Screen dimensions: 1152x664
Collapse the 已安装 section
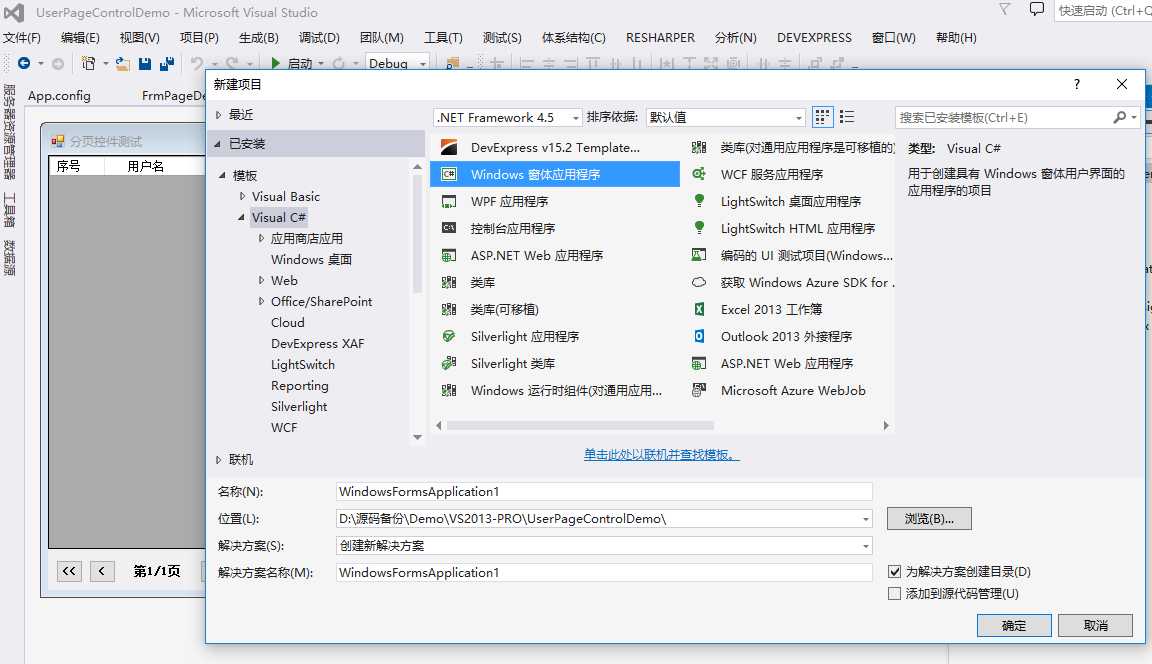coord(217,144)
